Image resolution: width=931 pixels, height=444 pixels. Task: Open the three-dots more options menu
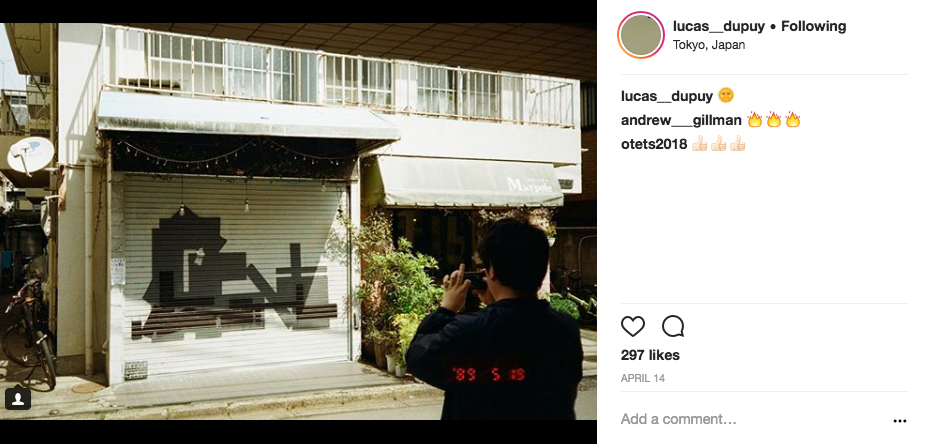[900, 420]
